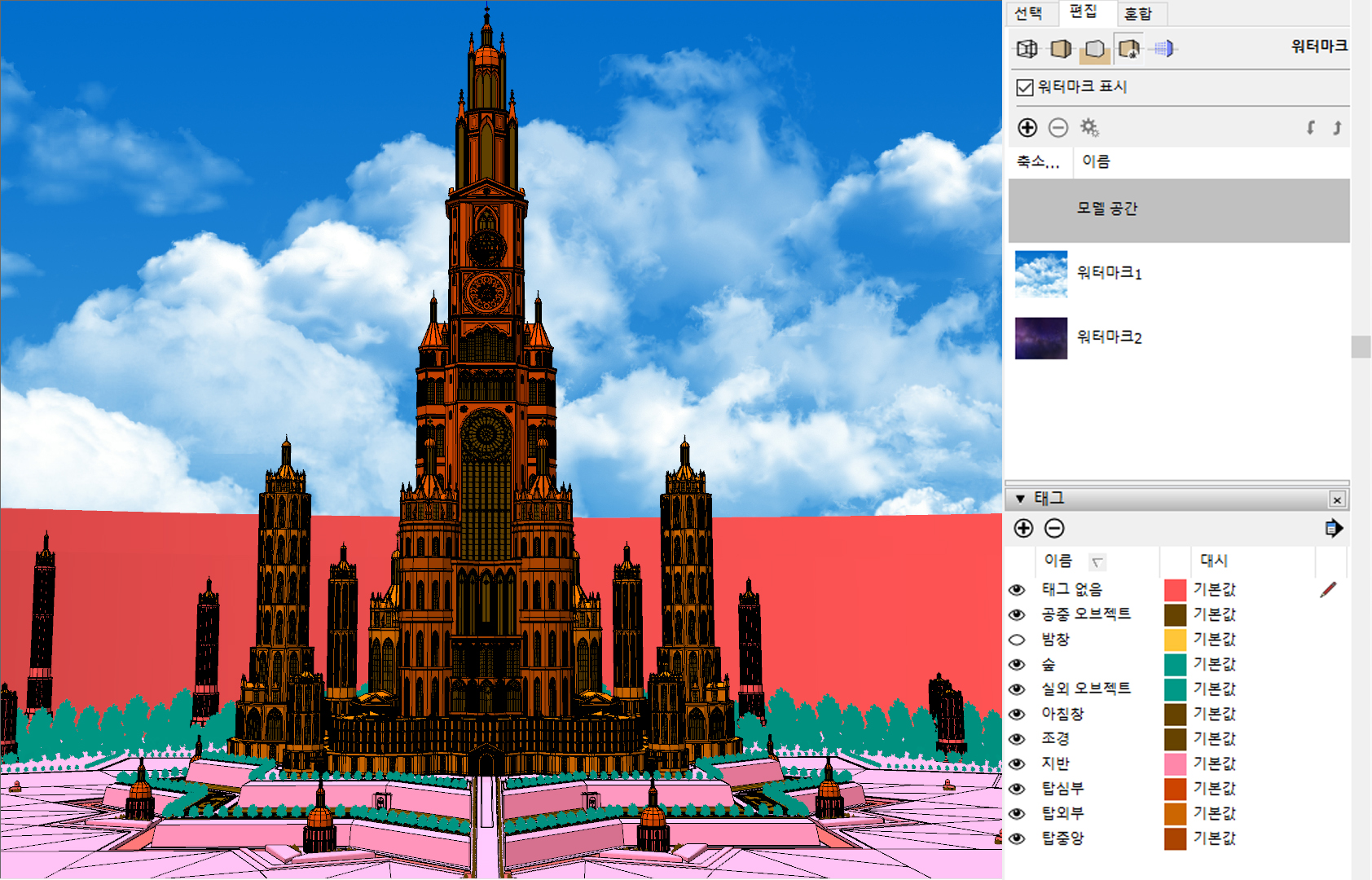Screen dimensions: 1372x880
Task: Switch to the 혼합 tab
Action: (x=1138, y=13)
